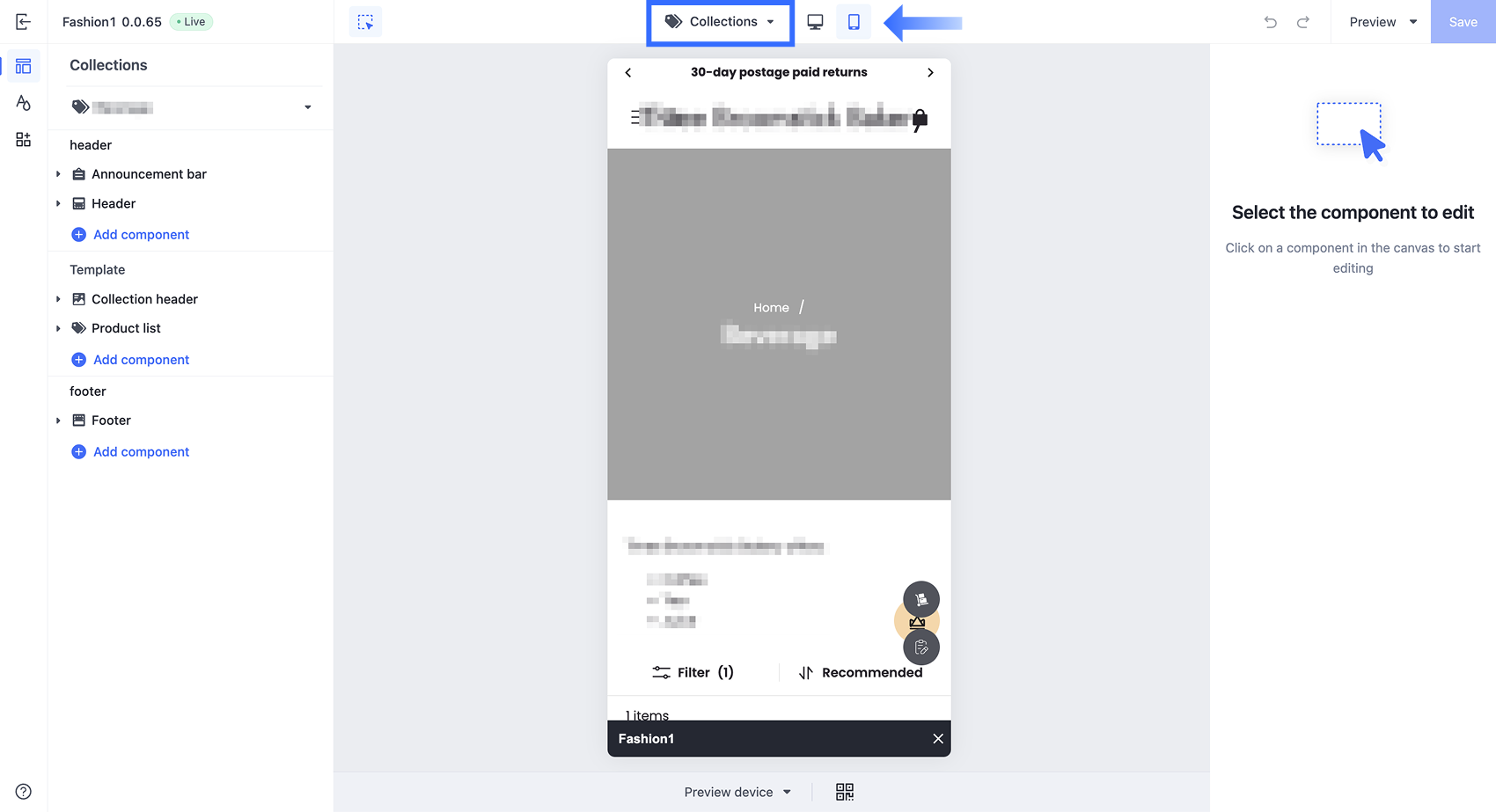
Task: Click the redo arrow
Action: pos(1303,22)
